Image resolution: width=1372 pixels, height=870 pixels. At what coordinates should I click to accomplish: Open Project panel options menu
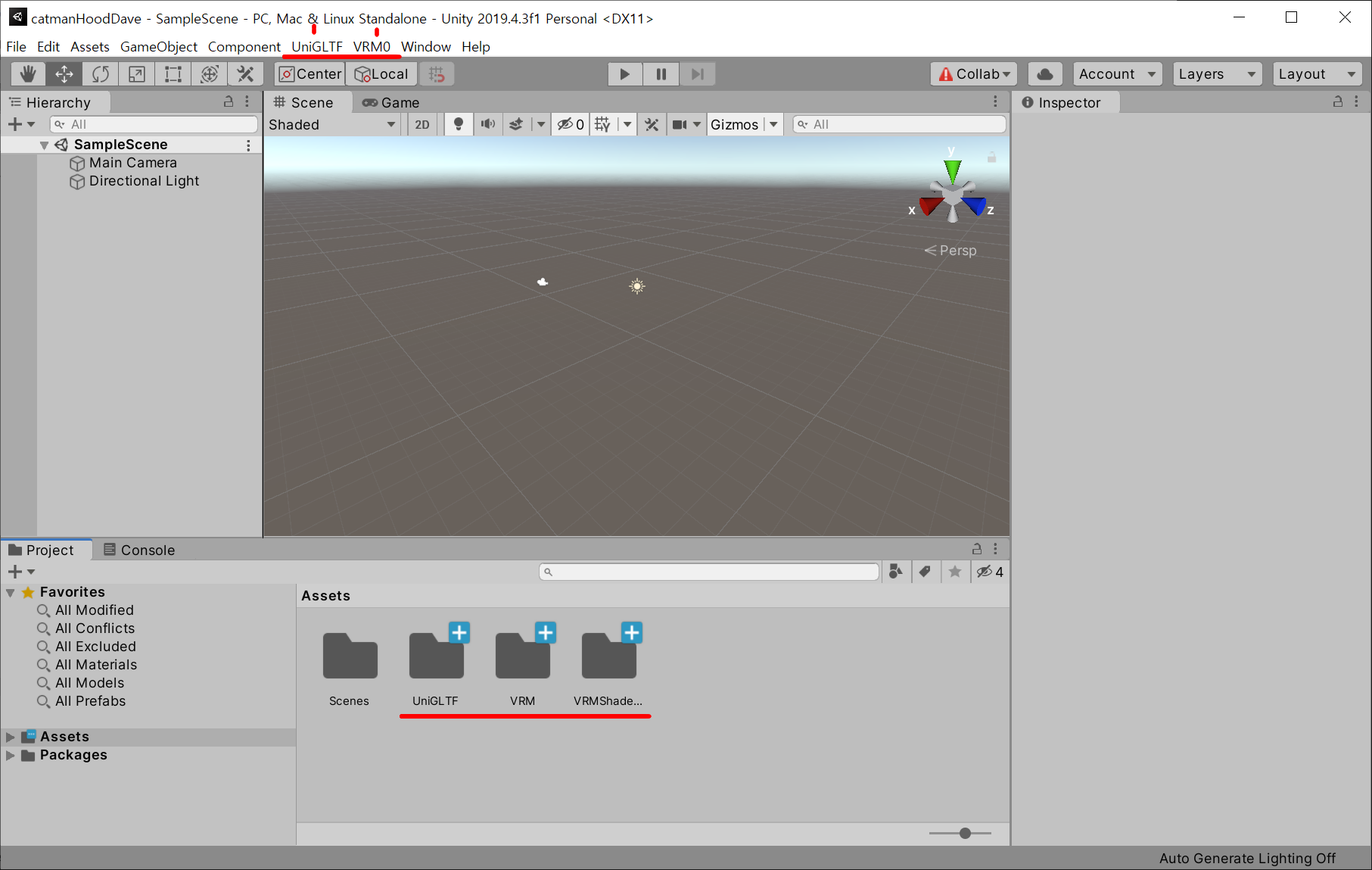995,549
